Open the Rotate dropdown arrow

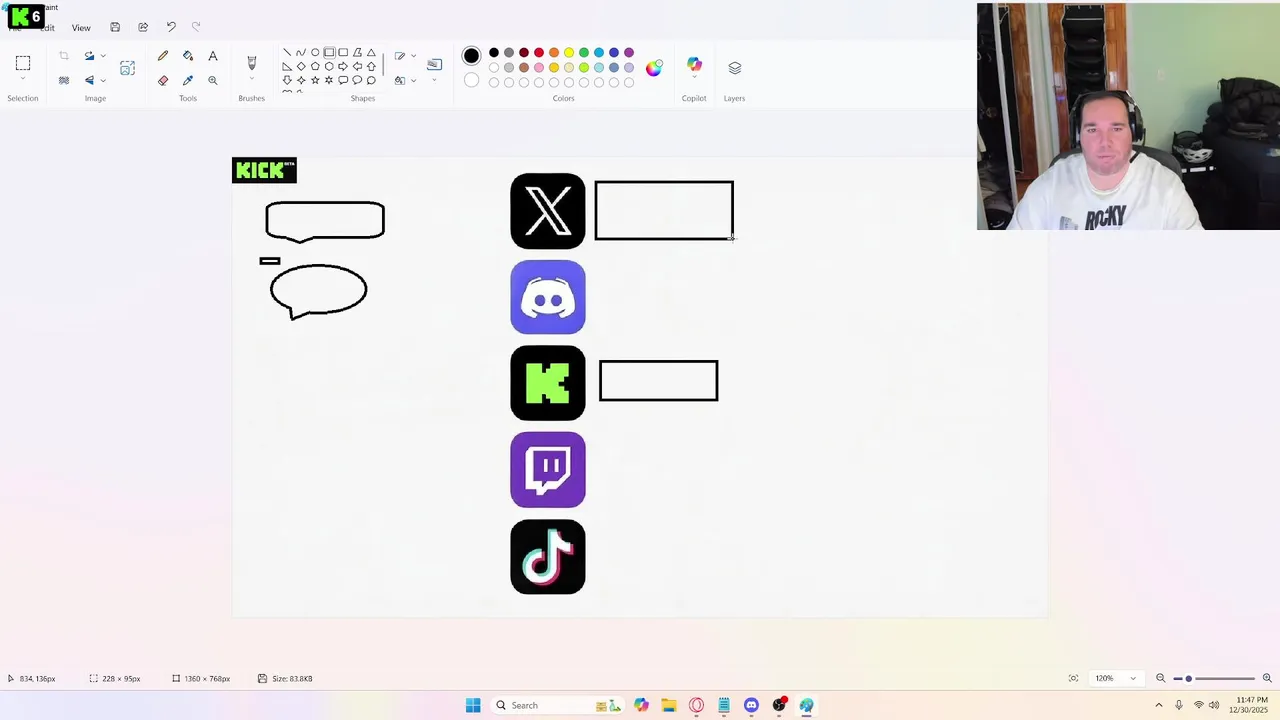(x=103, y=56)
